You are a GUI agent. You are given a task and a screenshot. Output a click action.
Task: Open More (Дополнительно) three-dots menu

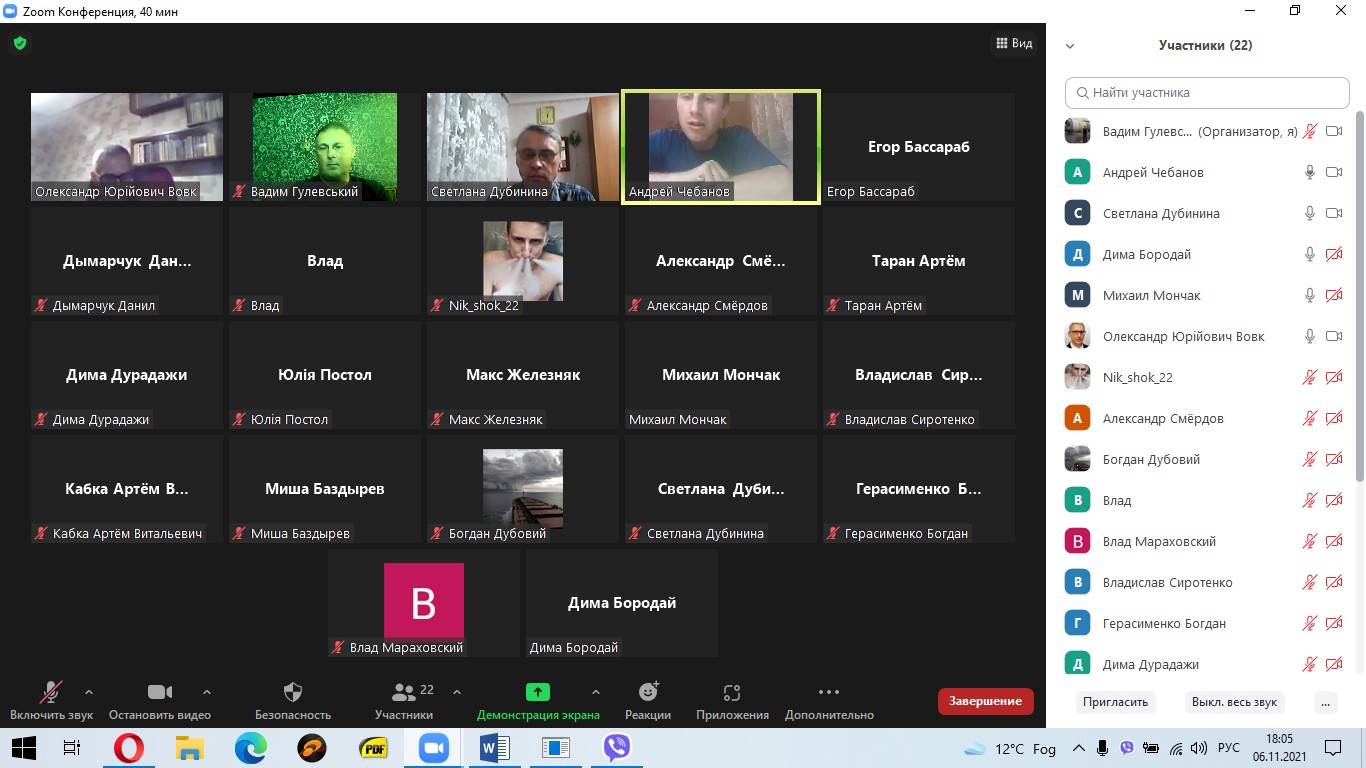pos(829,692)
